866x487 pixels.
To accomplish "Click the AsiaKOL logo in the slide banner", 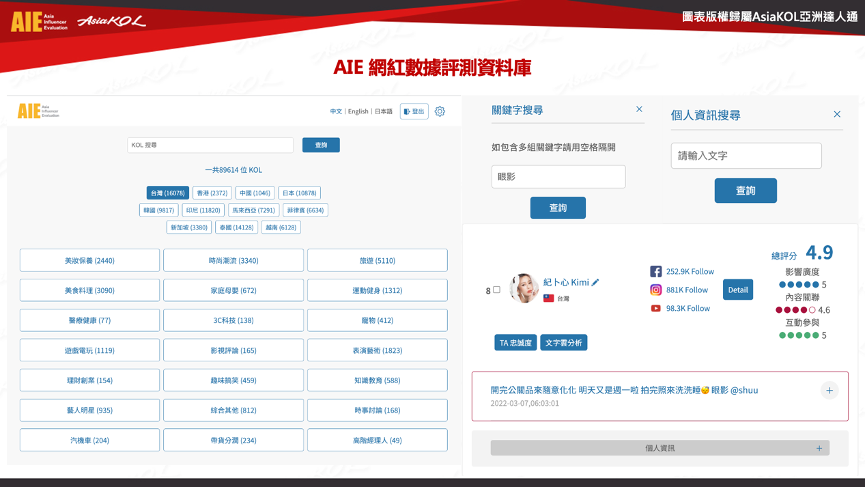I will pyautogui.click(x=112, y=22).
